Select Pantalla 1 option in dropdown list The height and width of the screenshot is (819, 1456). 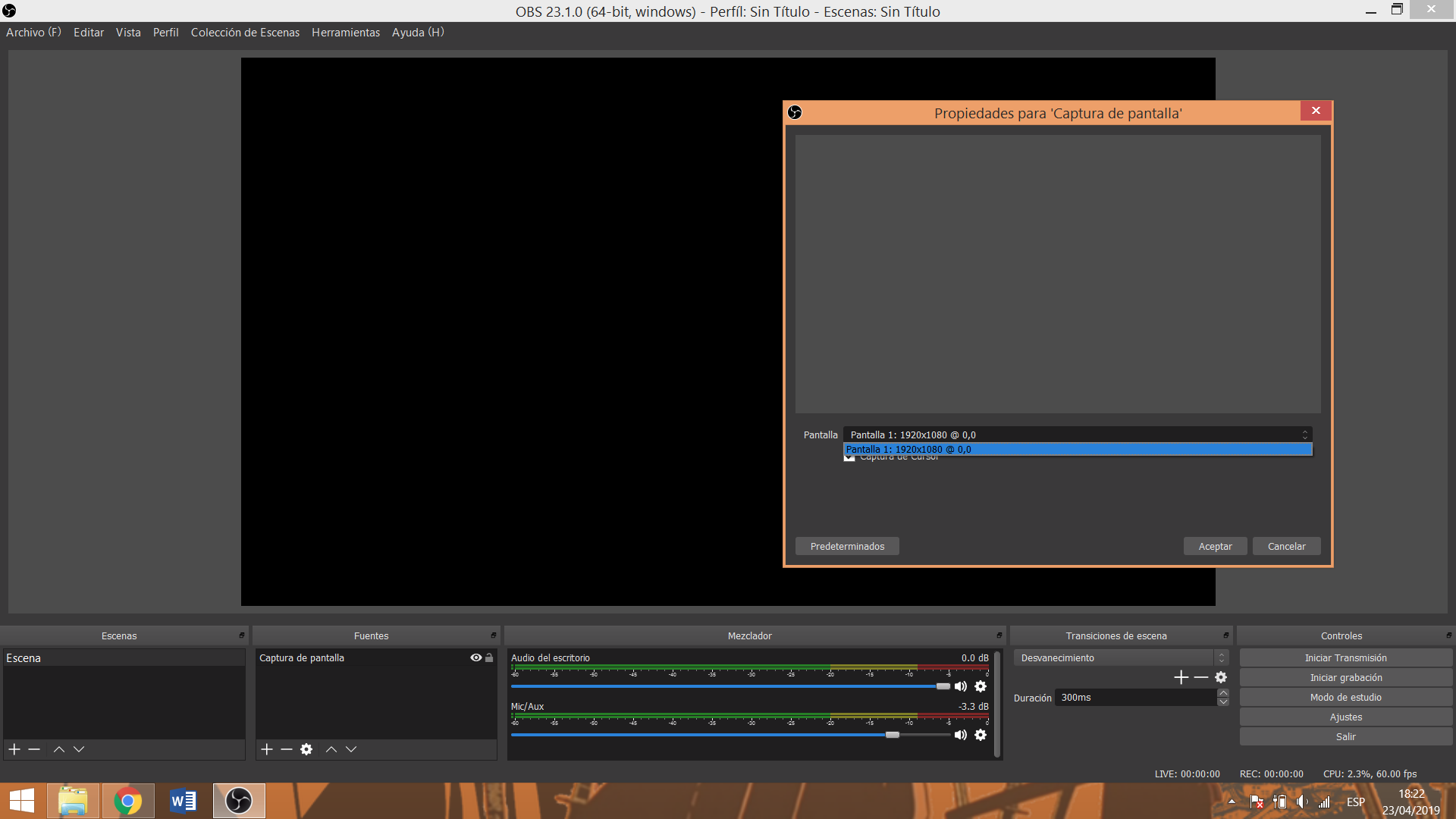click(1077, 450)
